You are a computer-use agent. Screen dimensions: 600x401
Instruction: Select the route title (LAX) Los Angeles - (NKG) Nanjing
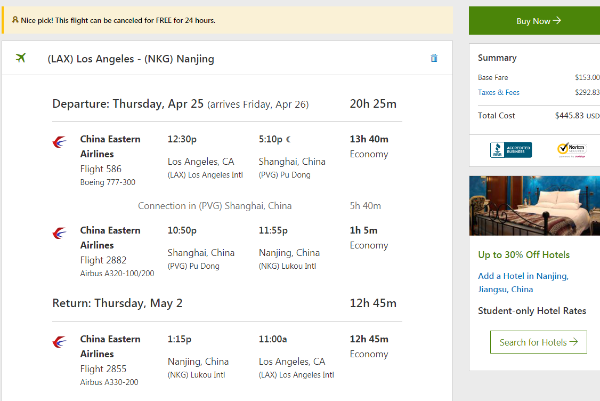click(131, 59)
